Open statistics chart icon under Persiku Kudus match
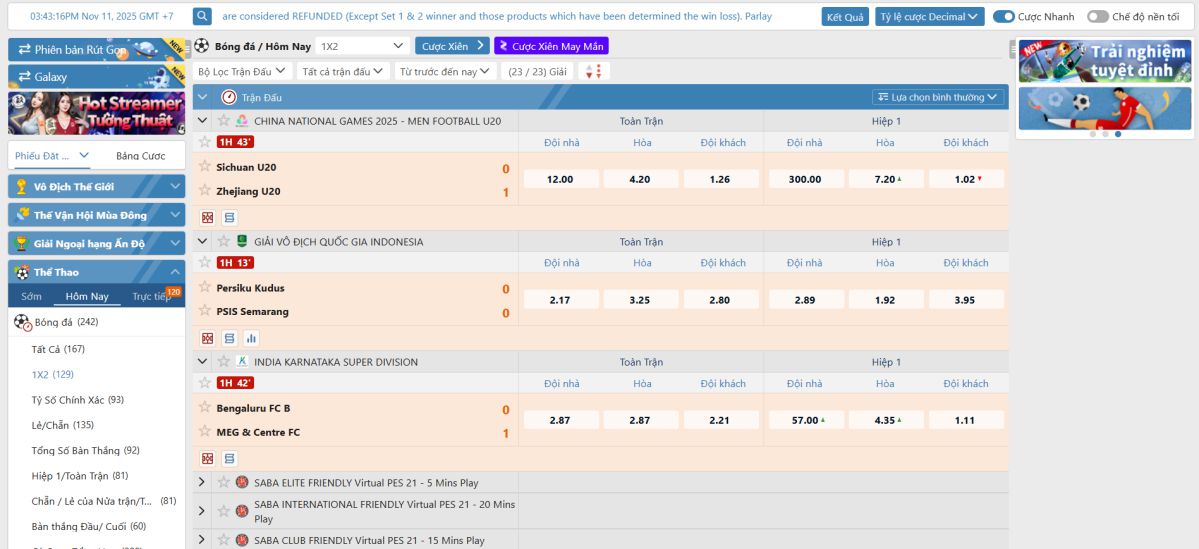 pos(252,338)
